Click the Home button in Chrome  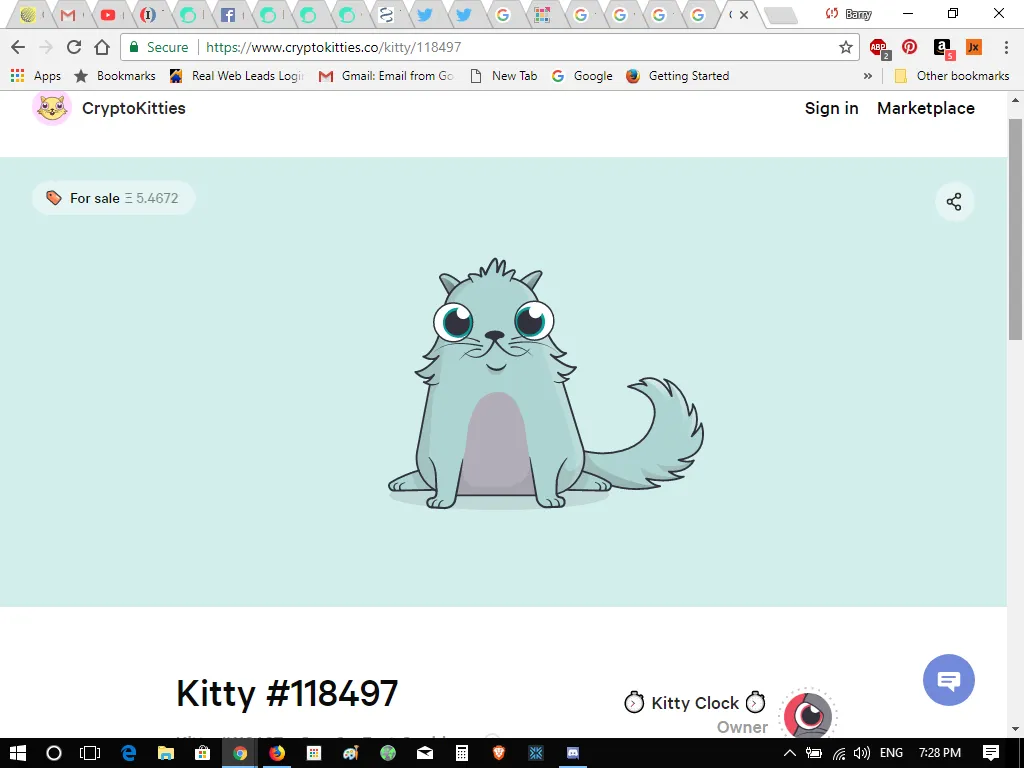pyautogui.click(x=102, y=47)
